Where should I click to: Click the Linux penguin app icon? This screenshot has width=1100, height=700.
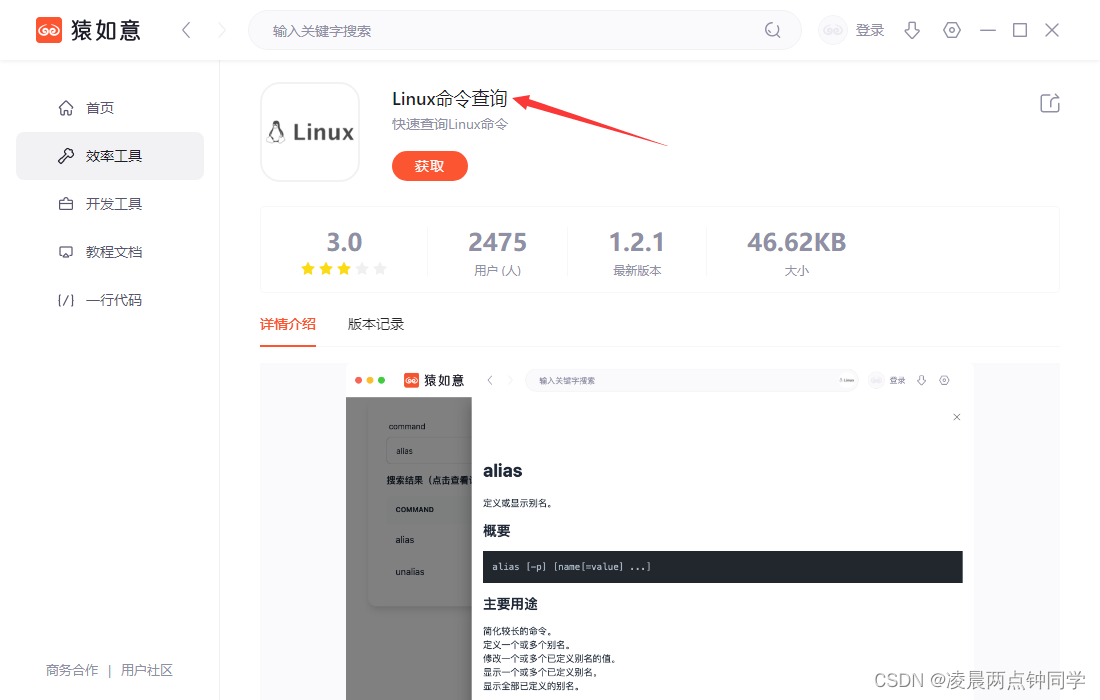click(310, 132)
